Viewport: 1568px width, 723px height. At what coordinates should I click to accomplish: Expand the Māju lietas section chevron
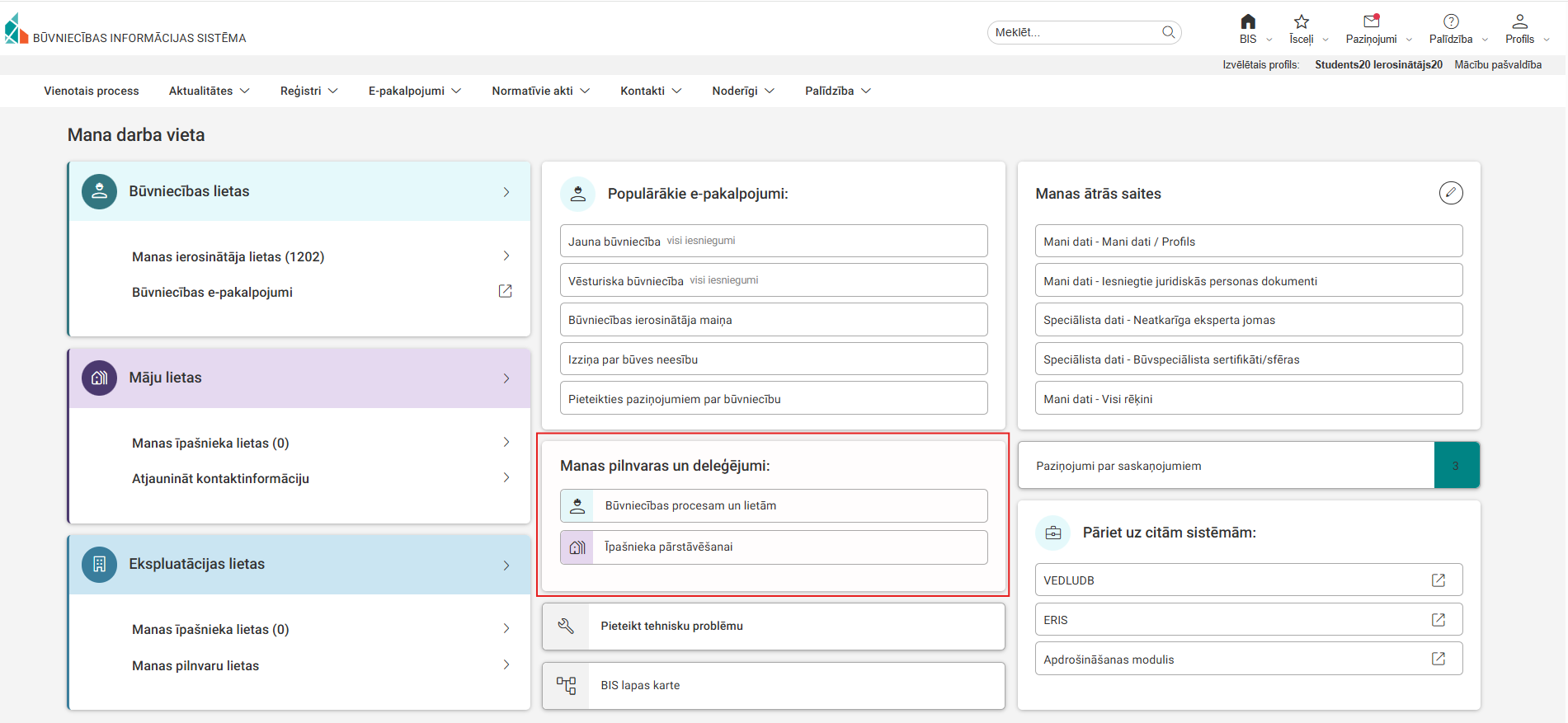tap(506, 378)
